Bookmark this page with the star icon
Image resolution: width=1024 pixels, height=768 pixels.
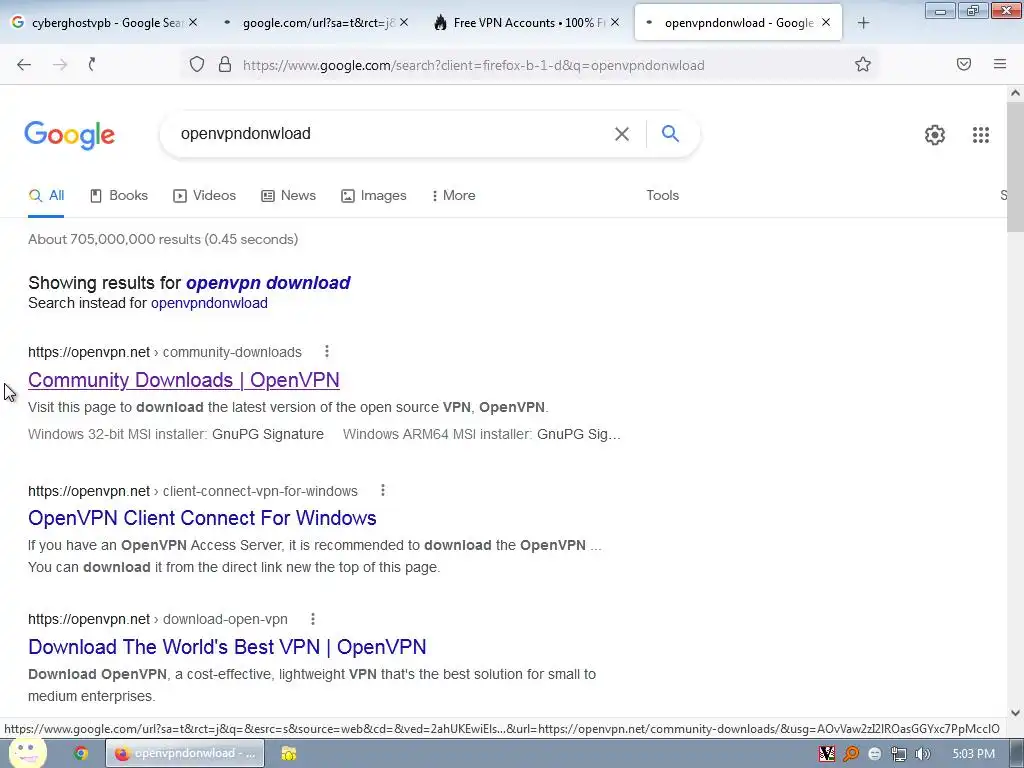tap(863, 64)
